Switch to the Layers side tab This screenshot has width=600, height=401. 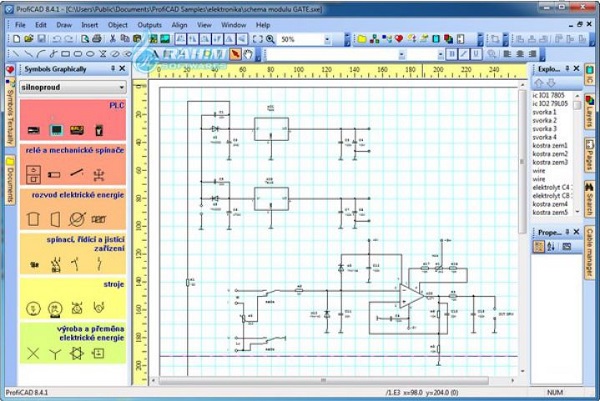(x=590, y=112)
